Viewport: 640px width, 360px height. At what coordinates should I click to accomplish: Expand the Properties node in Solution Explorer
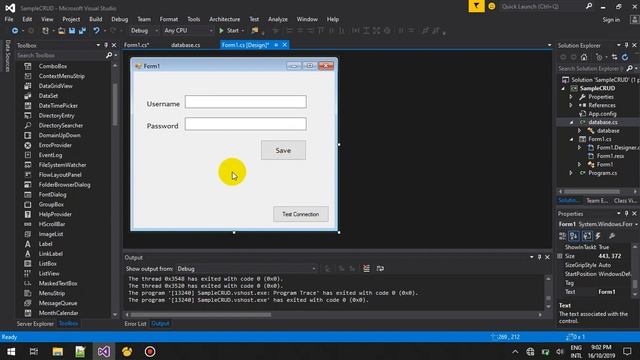tap(571, 97)
